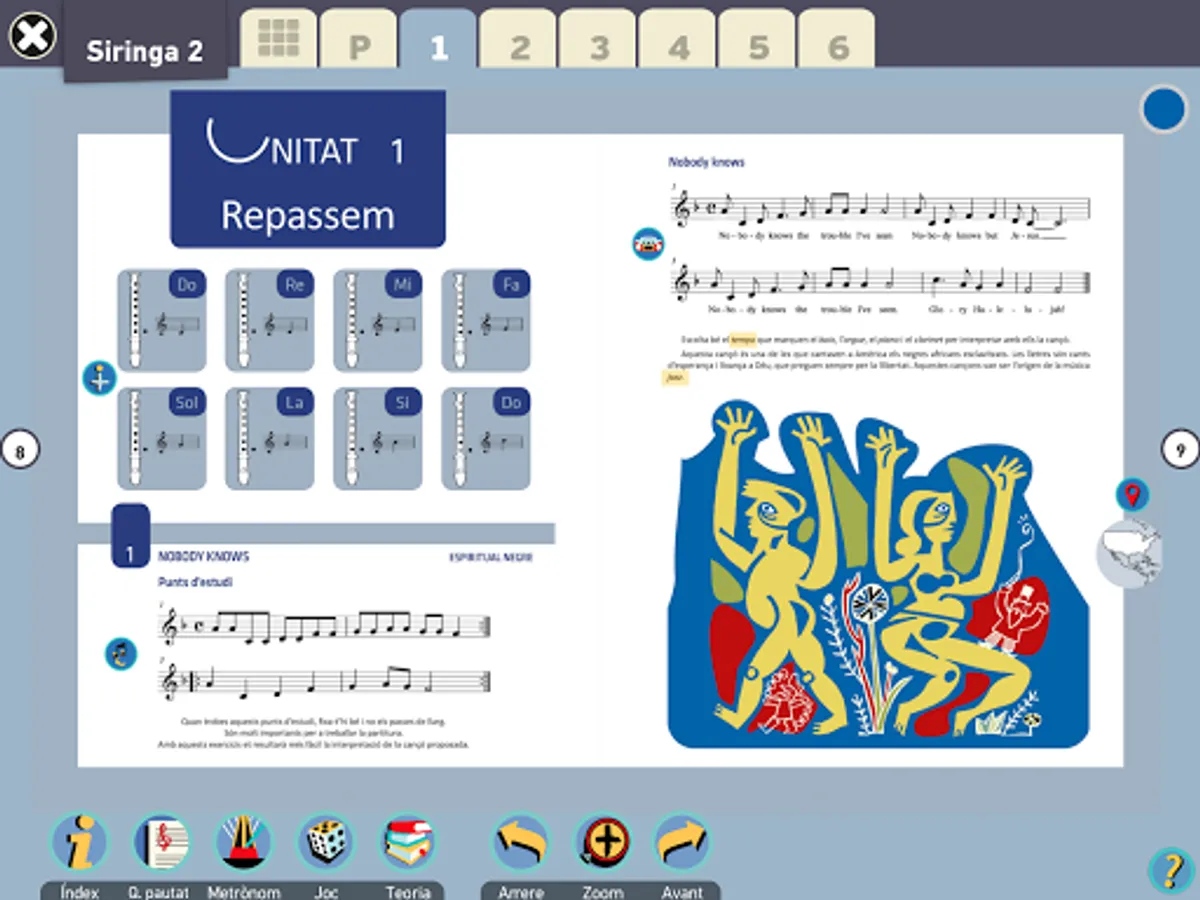The width and height of the screenshot is (1200, 900).
Task: Open the Teoria books icon
Action: (408, 843)
